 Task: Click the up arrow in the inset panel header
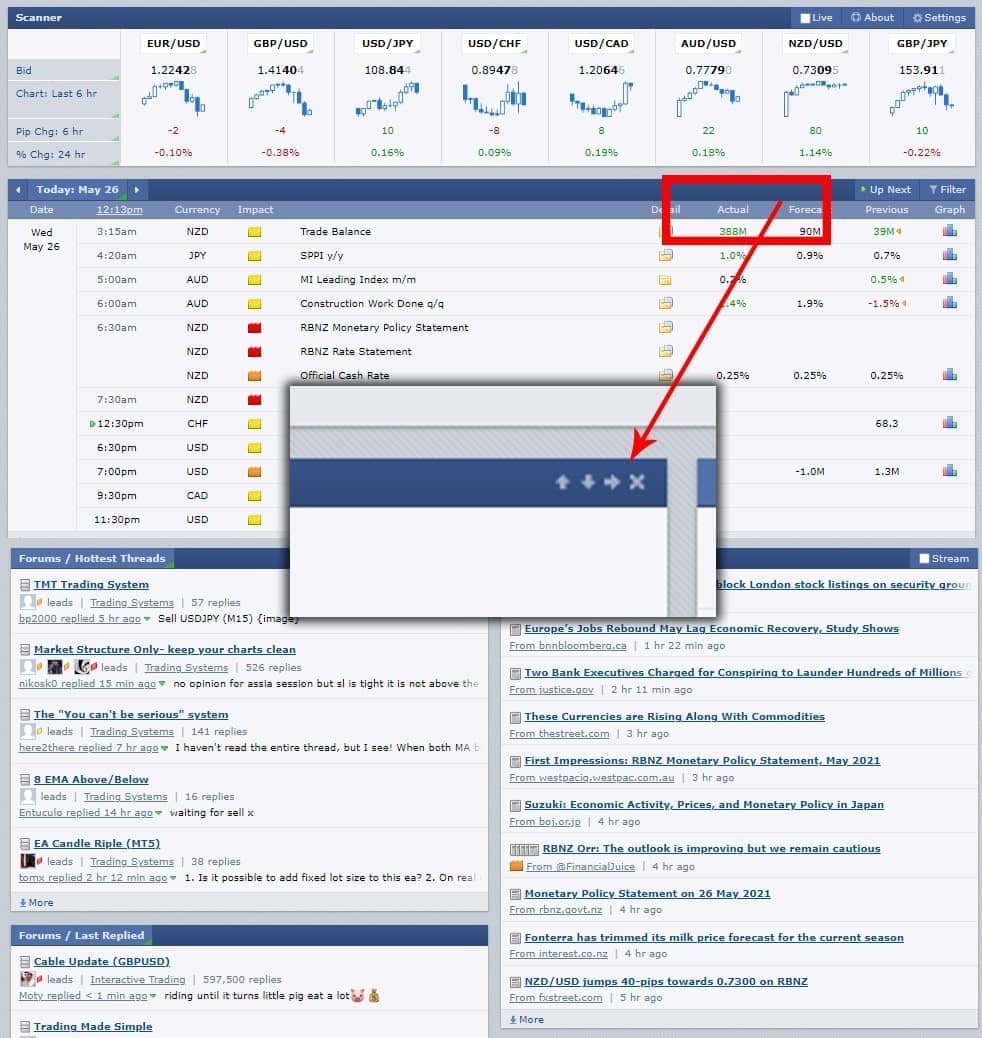click(x=563, y=482)
